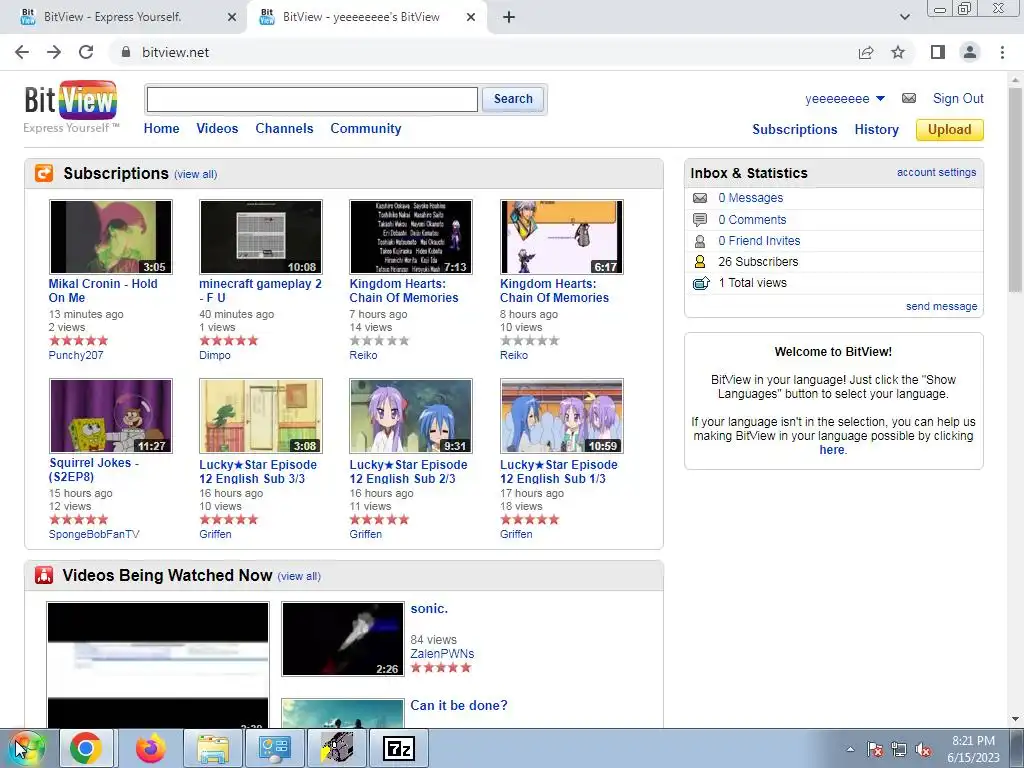Click the Total views TV icon
The image size is (1024, 768).
[701, 283]
